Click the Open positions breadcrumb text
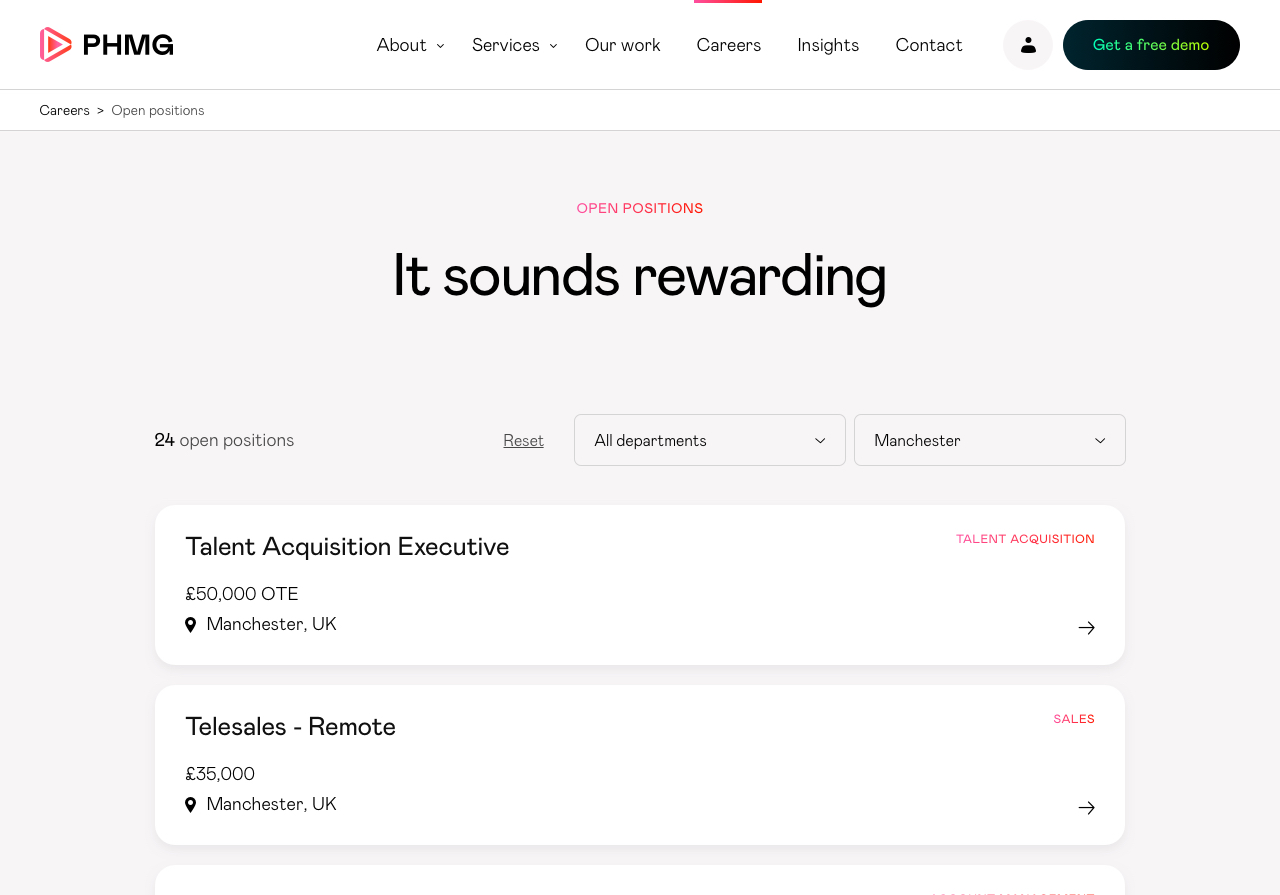The image size is (1280, 895). point(158,111)
